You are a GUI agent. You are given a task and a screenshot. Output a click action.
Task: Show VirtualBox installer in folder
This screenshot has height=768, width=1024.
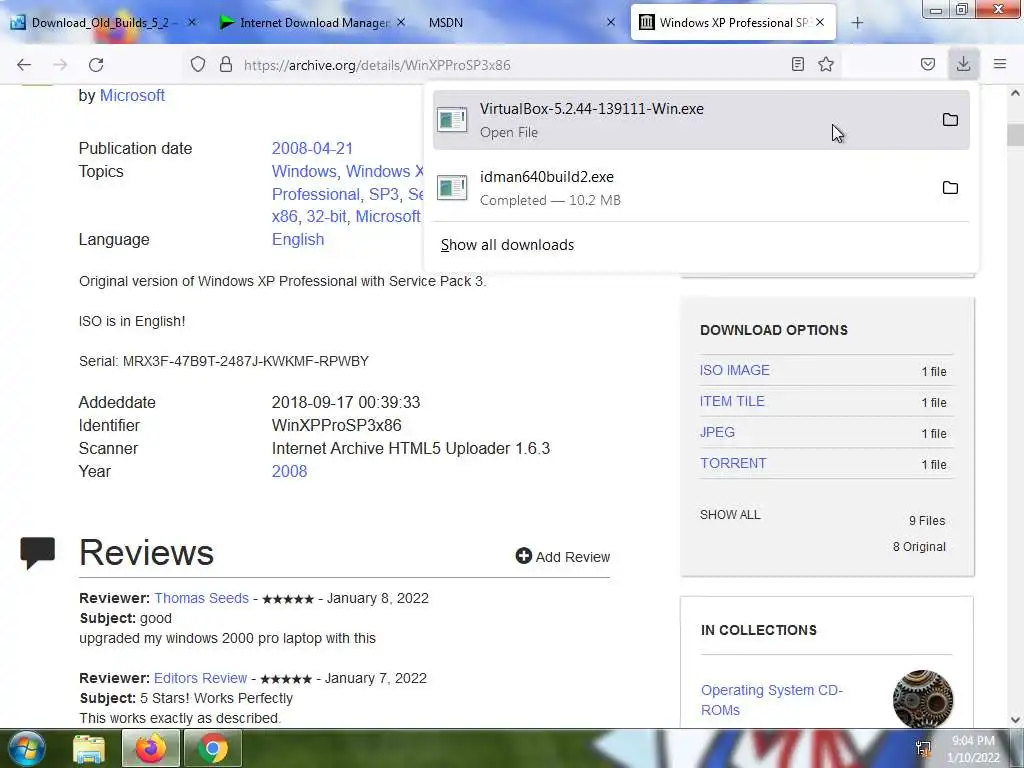[950, 120]
